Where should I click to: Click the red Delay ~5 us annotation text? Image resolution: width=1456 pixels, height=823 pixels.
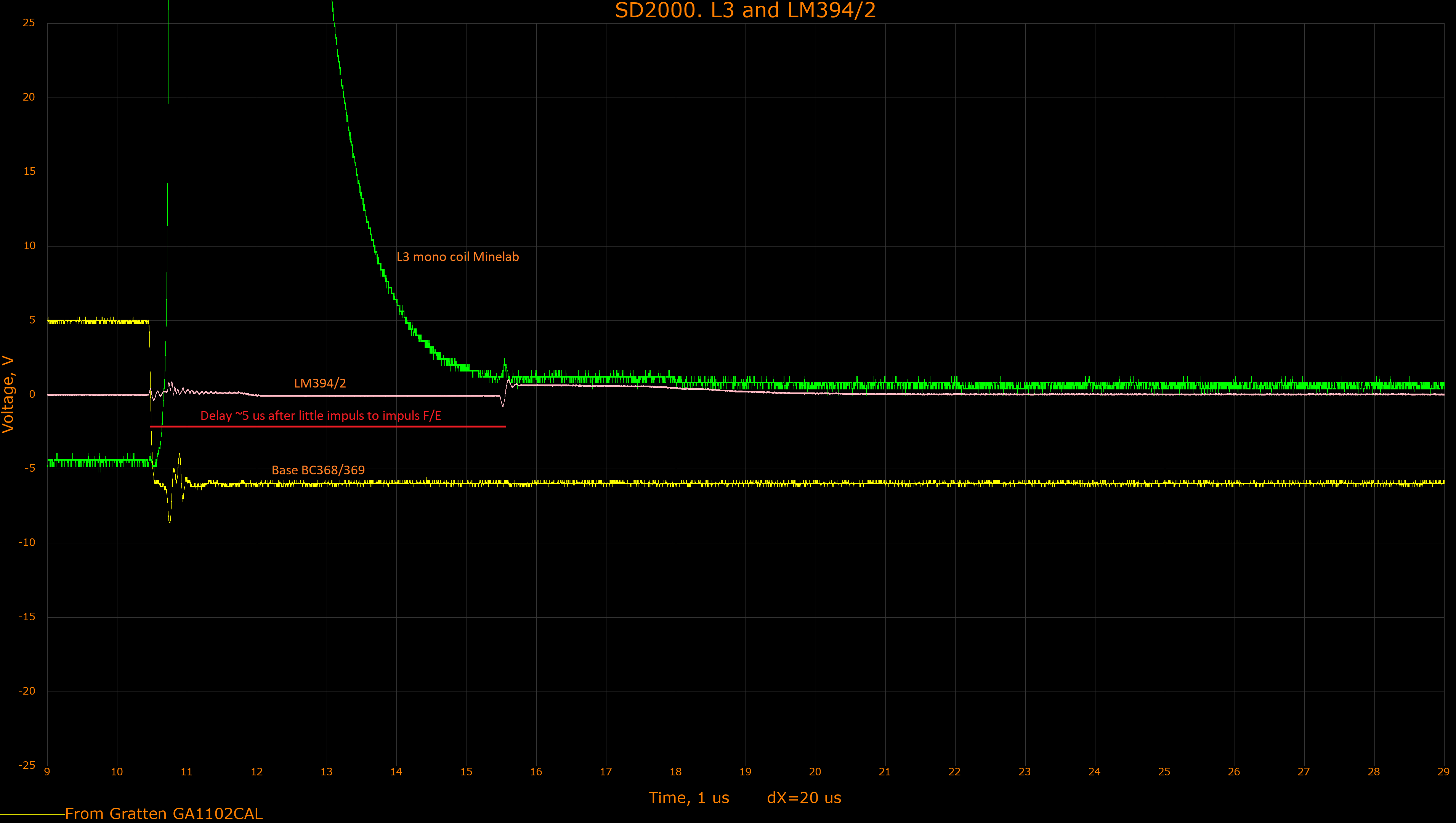click(x=321, y=416)
